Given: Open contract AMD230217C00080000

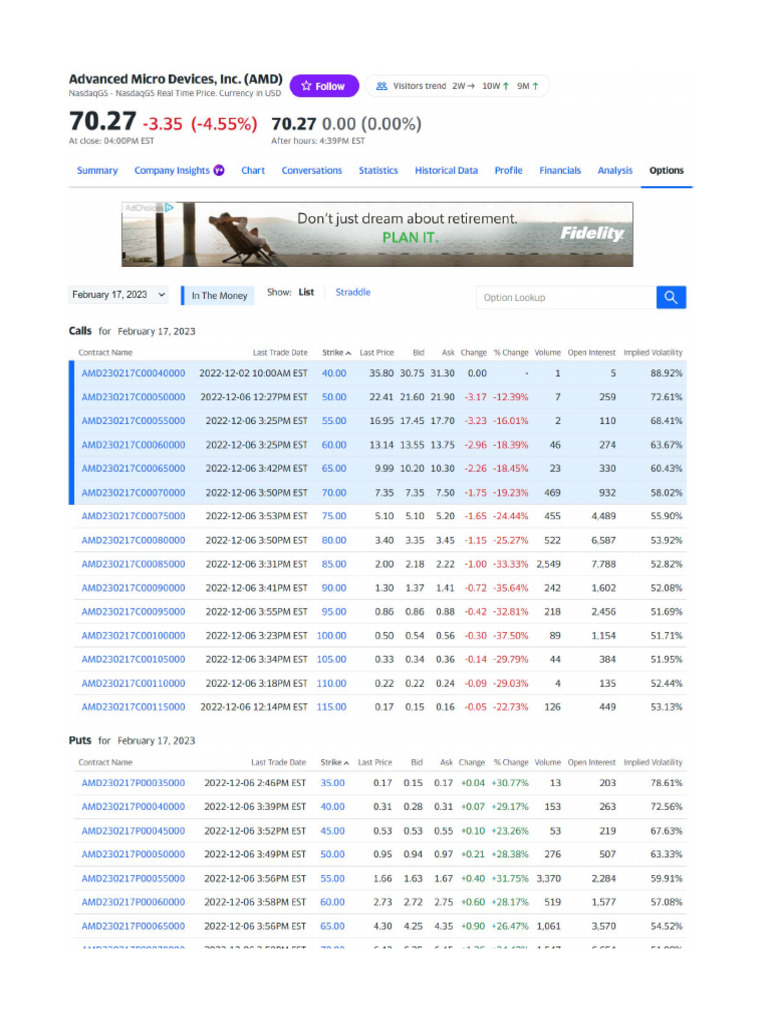Looking at the screenshot, I should (133, 541).
